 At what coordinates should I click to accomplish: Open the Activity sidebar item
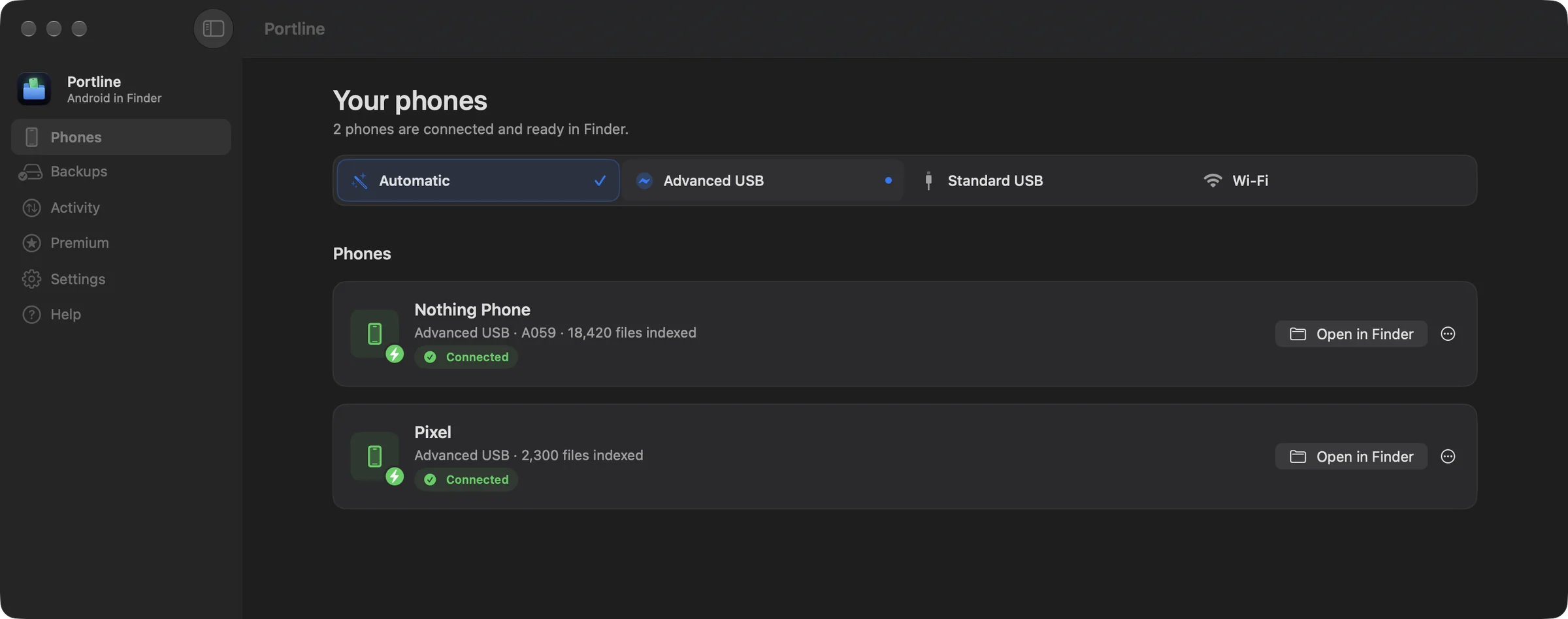(121, 208)
